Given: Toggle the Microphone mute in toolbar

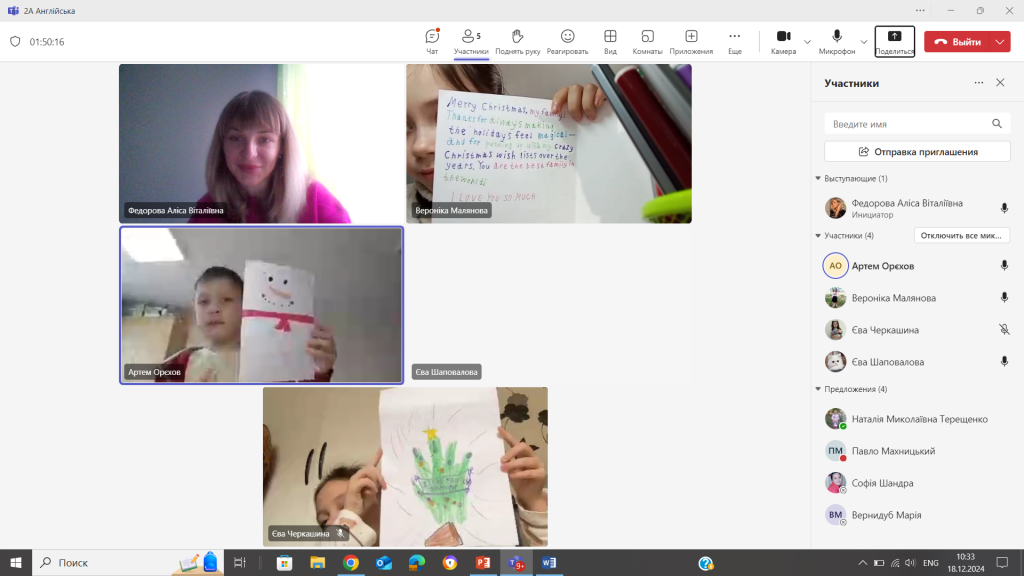Looking at the screenshot, I should pos(836,37).
